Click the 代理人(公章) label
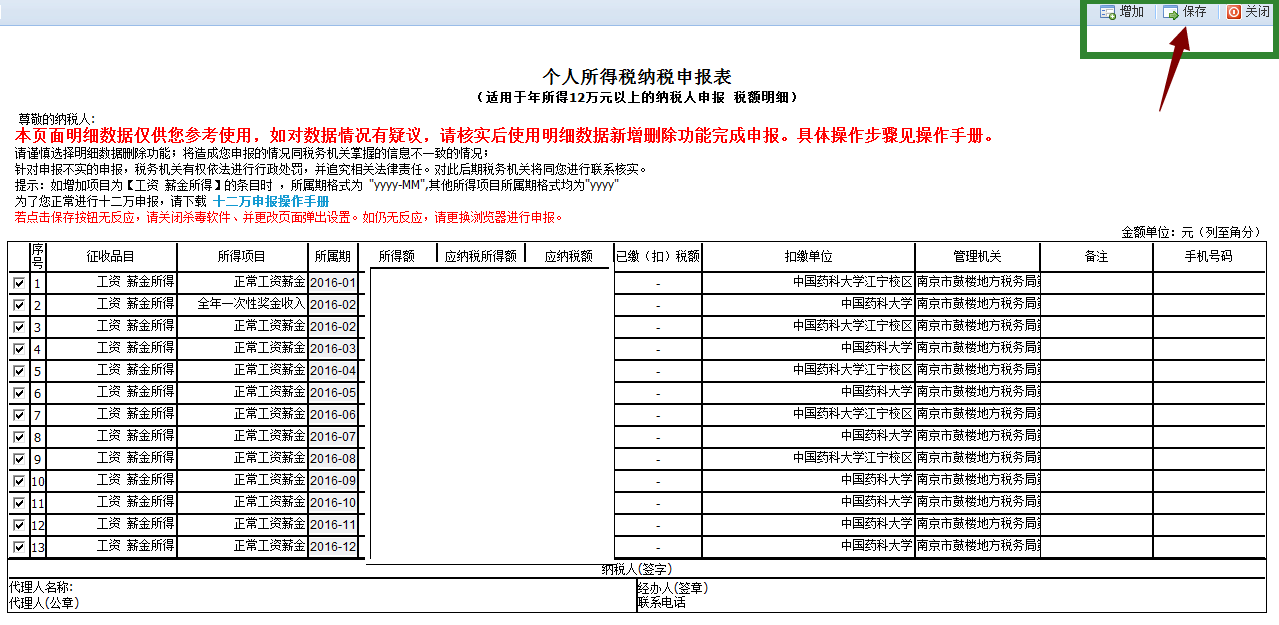 click(43, 603)
